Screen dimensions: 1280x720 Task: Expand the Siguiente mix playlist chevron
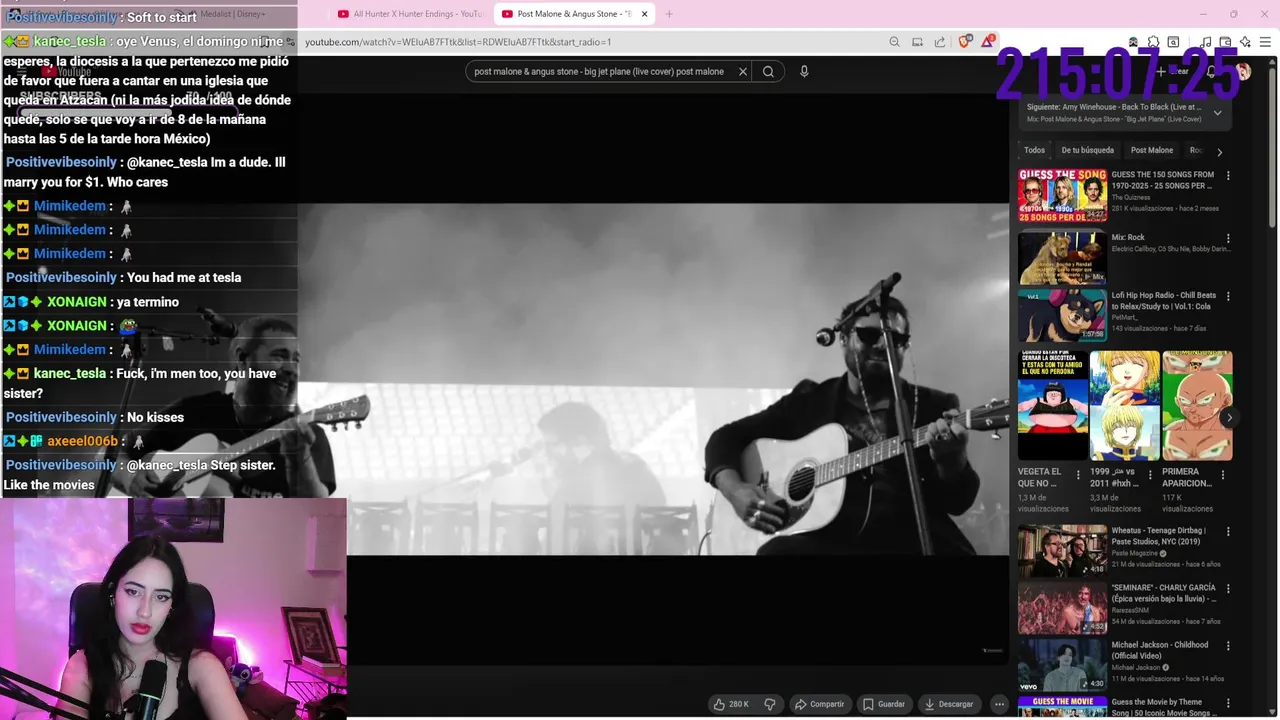pos(1217,113)
